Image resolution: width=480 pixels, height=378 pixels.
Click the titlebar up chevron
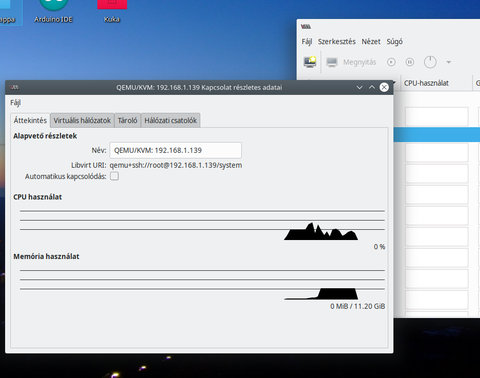pos(372,87)
